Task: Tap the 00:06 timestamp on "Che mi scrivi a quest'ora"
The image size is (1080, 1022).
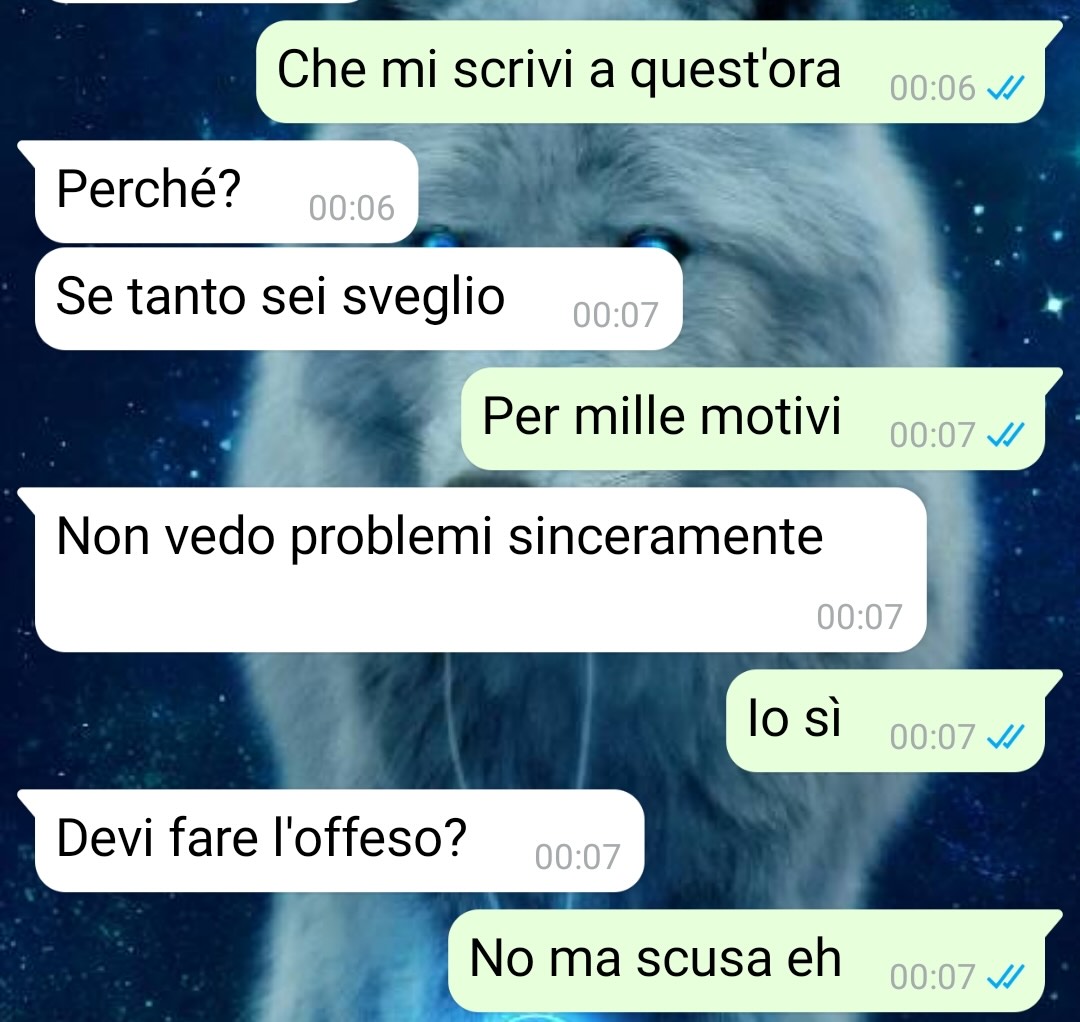Action: (933, 88)
